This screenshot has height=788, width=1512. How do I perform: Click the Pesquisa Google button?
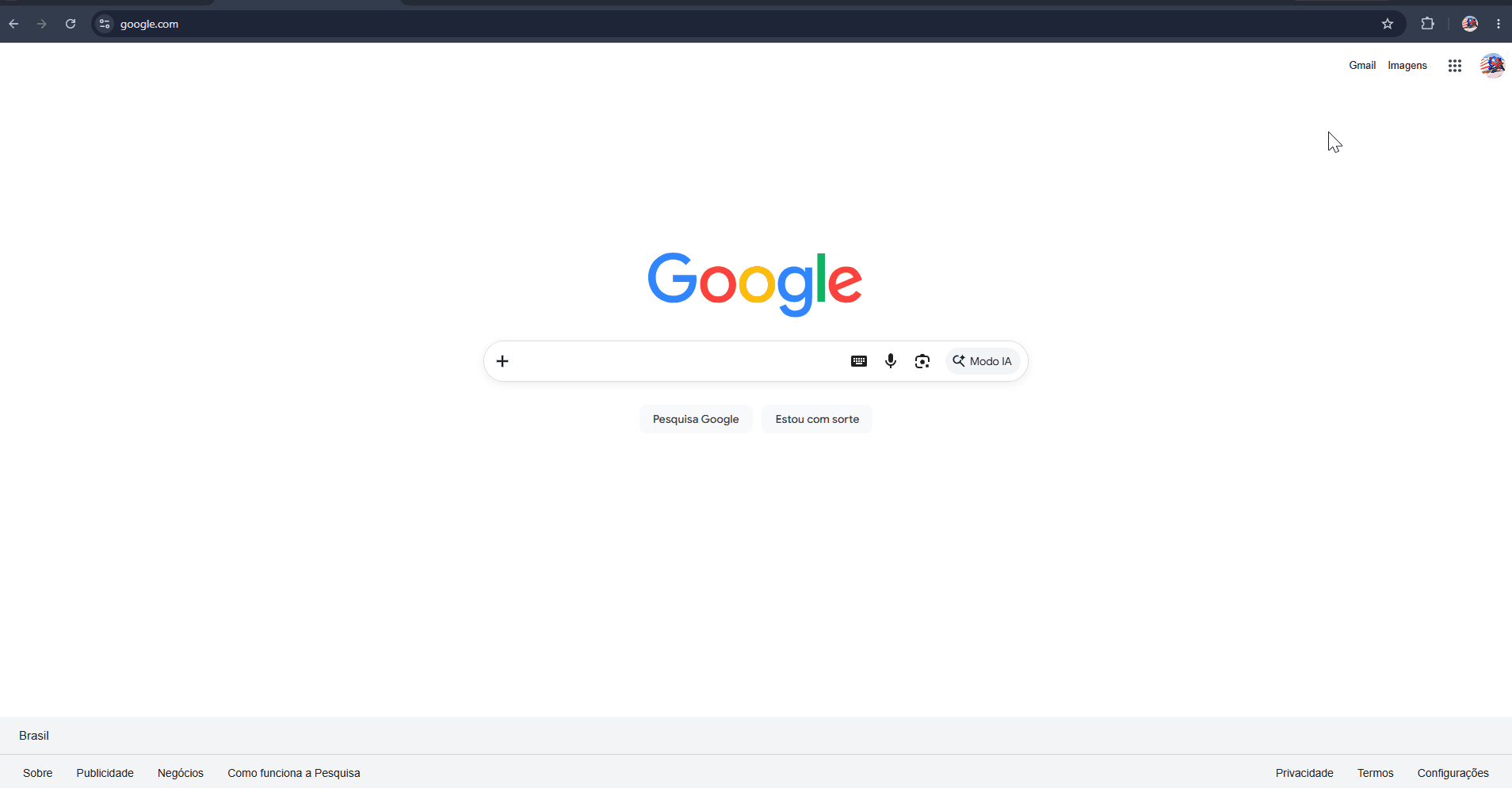coord(696,419)
